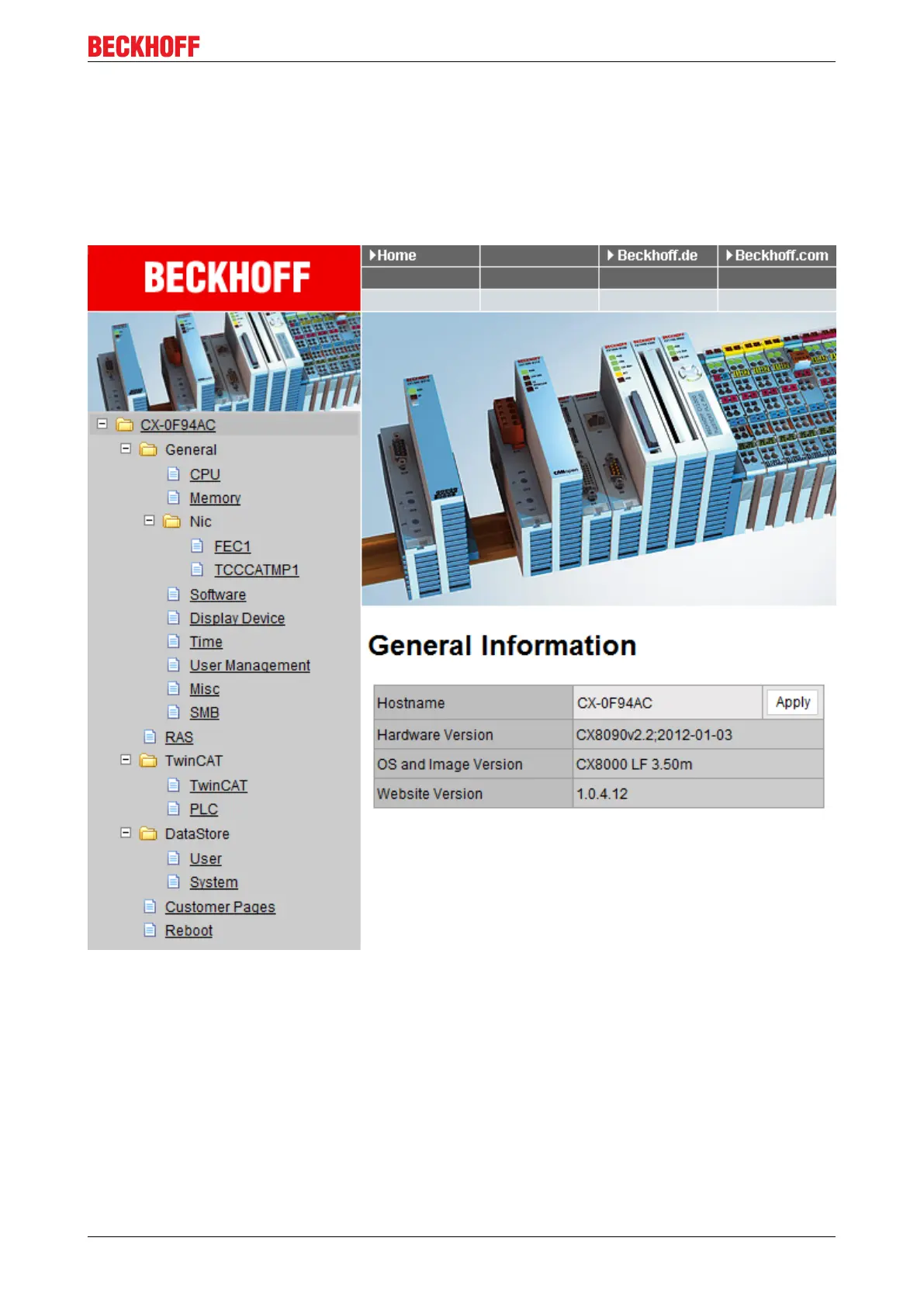Screen dimensions: 924x1307
Task: Click the document icon beside Software
Action: pos(174,594)
